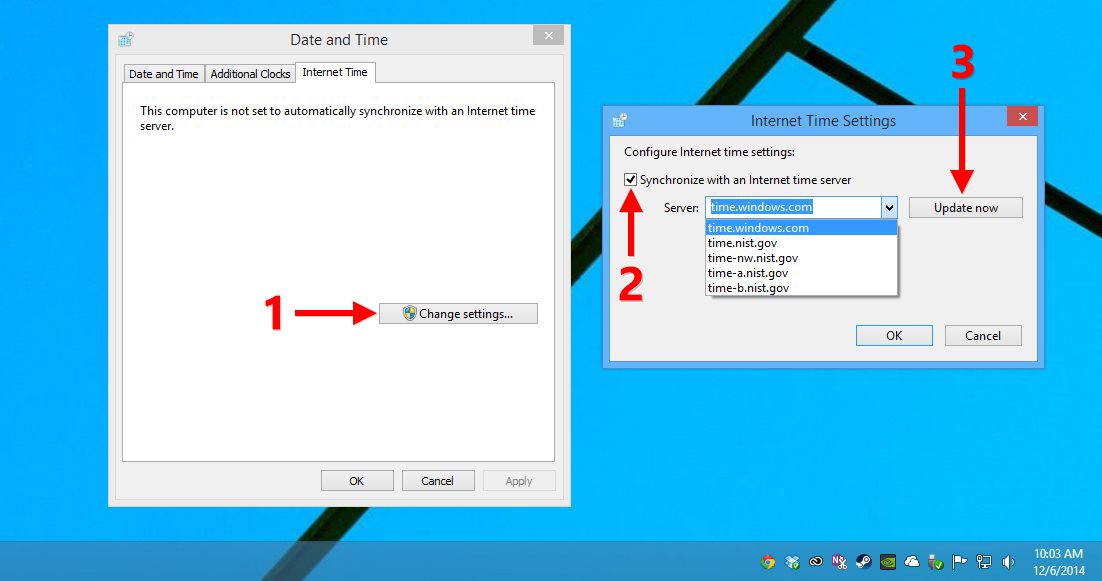Click Cancel in Date and Time window
The width and height of the screenshot is (1102, 581).
pyautogui.click(x=438, y=481)
